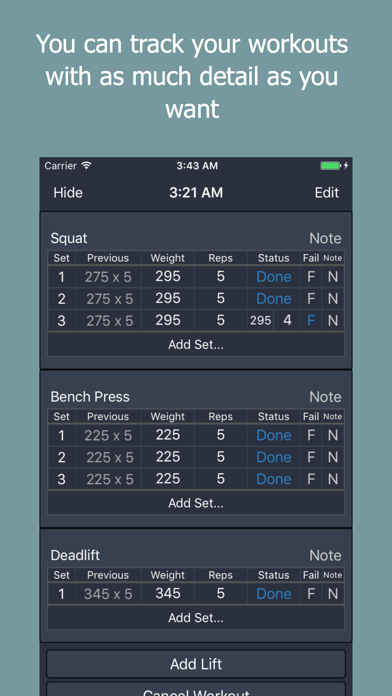Tap the Bench Press lift name
This screenshot has height=696, width=392.
(90, 397)
